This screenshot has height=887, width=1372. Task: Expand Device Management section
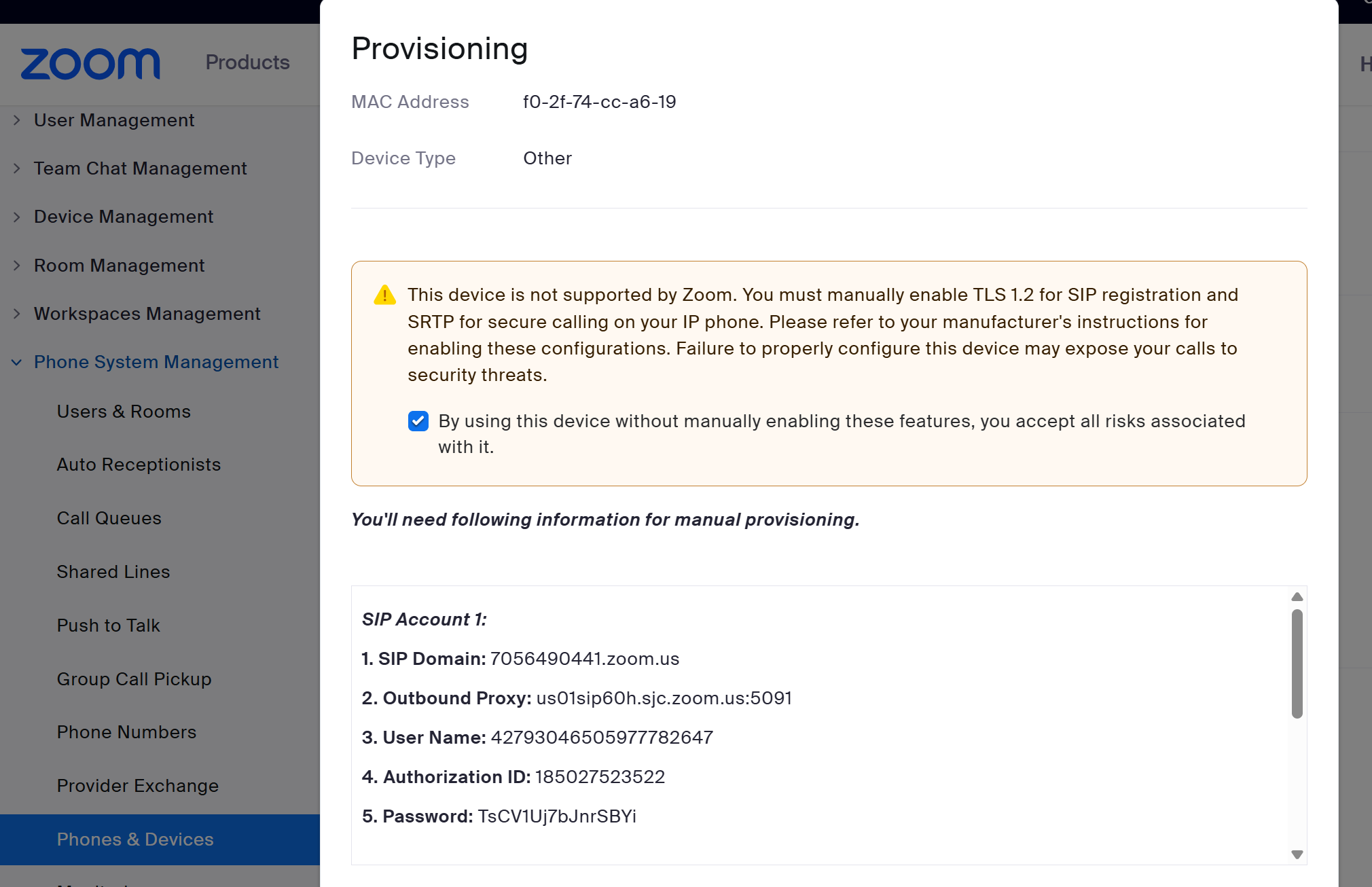pyautogui.click(x=123, y=217)
